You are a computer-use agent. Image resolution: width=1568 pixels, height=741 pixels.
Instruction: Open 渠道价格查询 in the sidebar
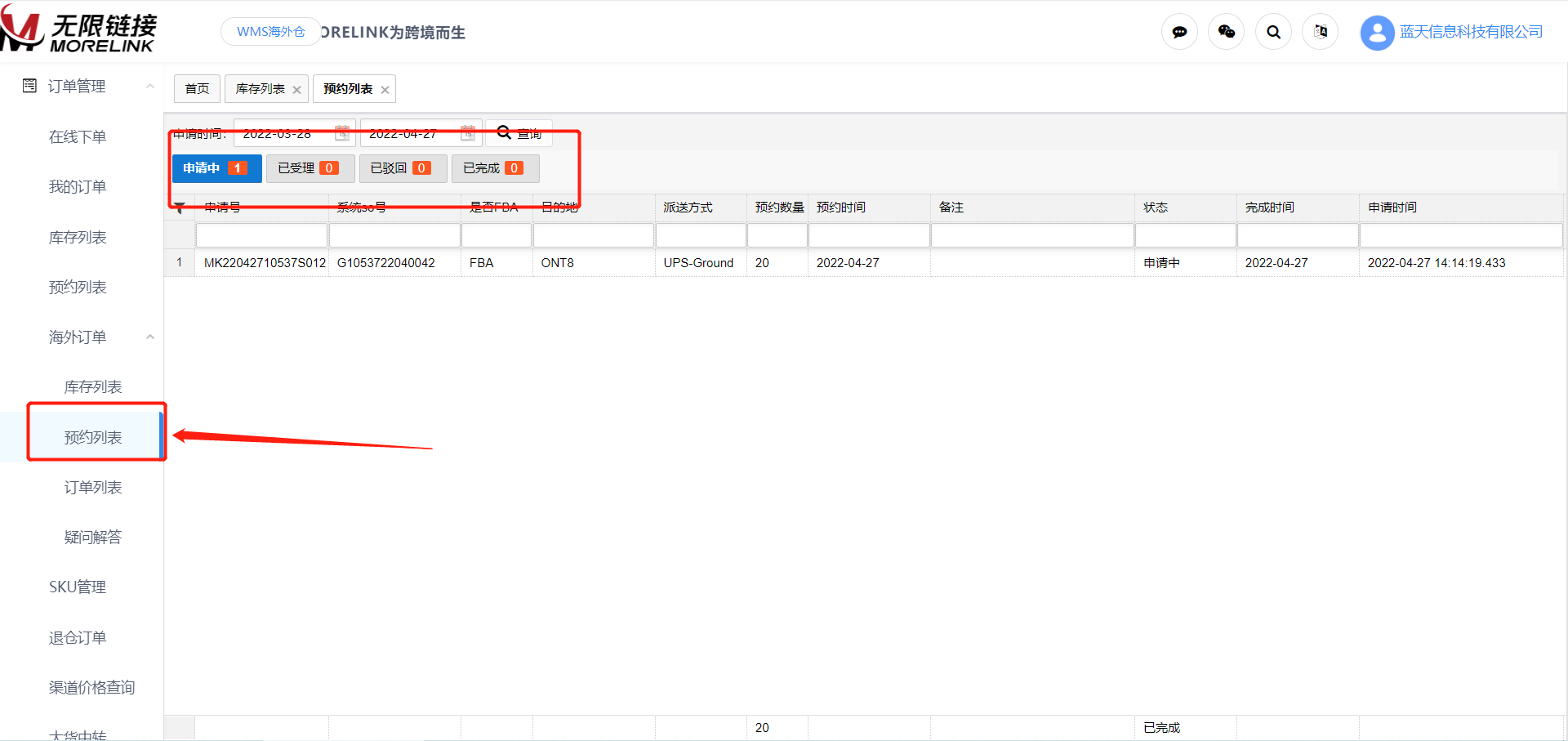(91, 687)
